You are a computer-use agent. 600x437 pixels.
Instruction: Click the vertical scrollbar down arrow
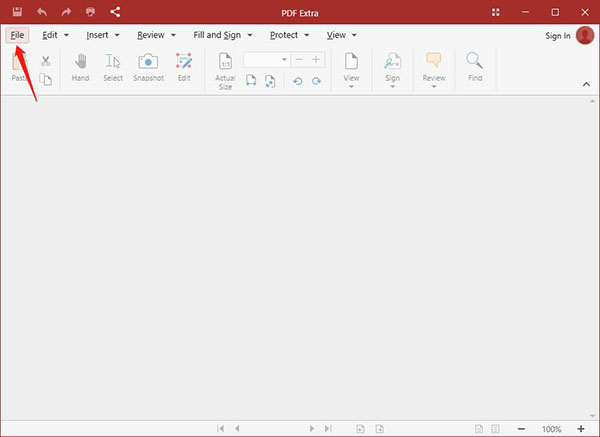coord(592,416)
